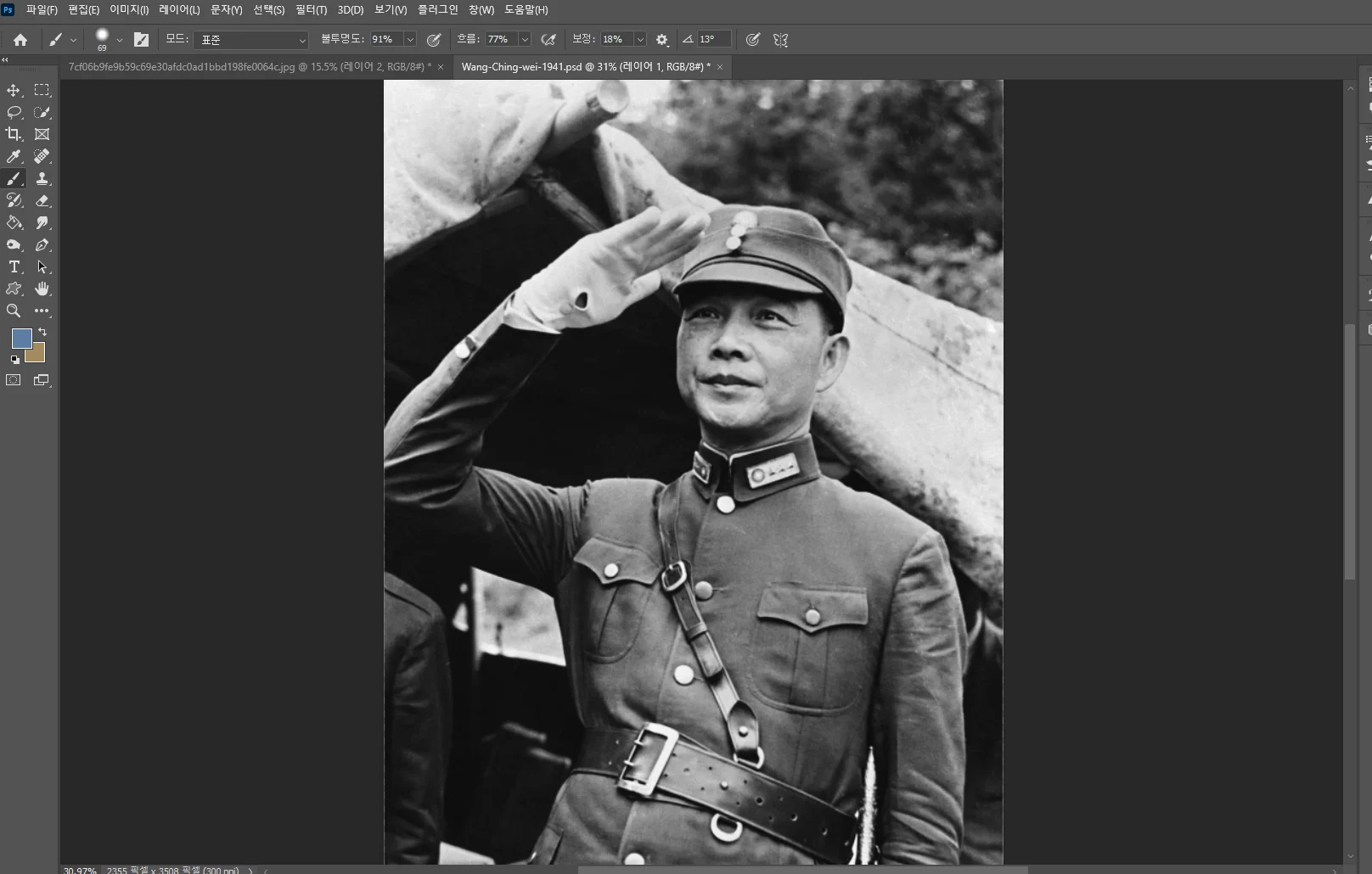Screen dimensions: 1372x874
Task: Select the Zoom tool
Action: 14,311
